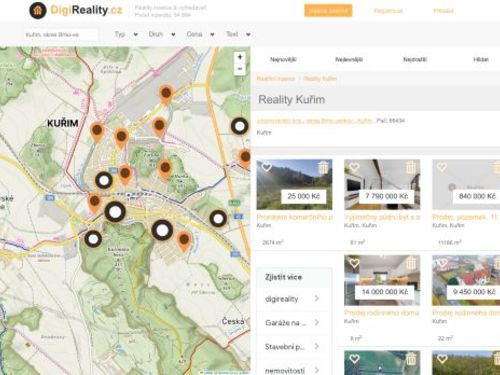Remove the 14 000 000 Kč listing via trash icon
This screenshot has width=500, height=375.
tap(411, 263)
